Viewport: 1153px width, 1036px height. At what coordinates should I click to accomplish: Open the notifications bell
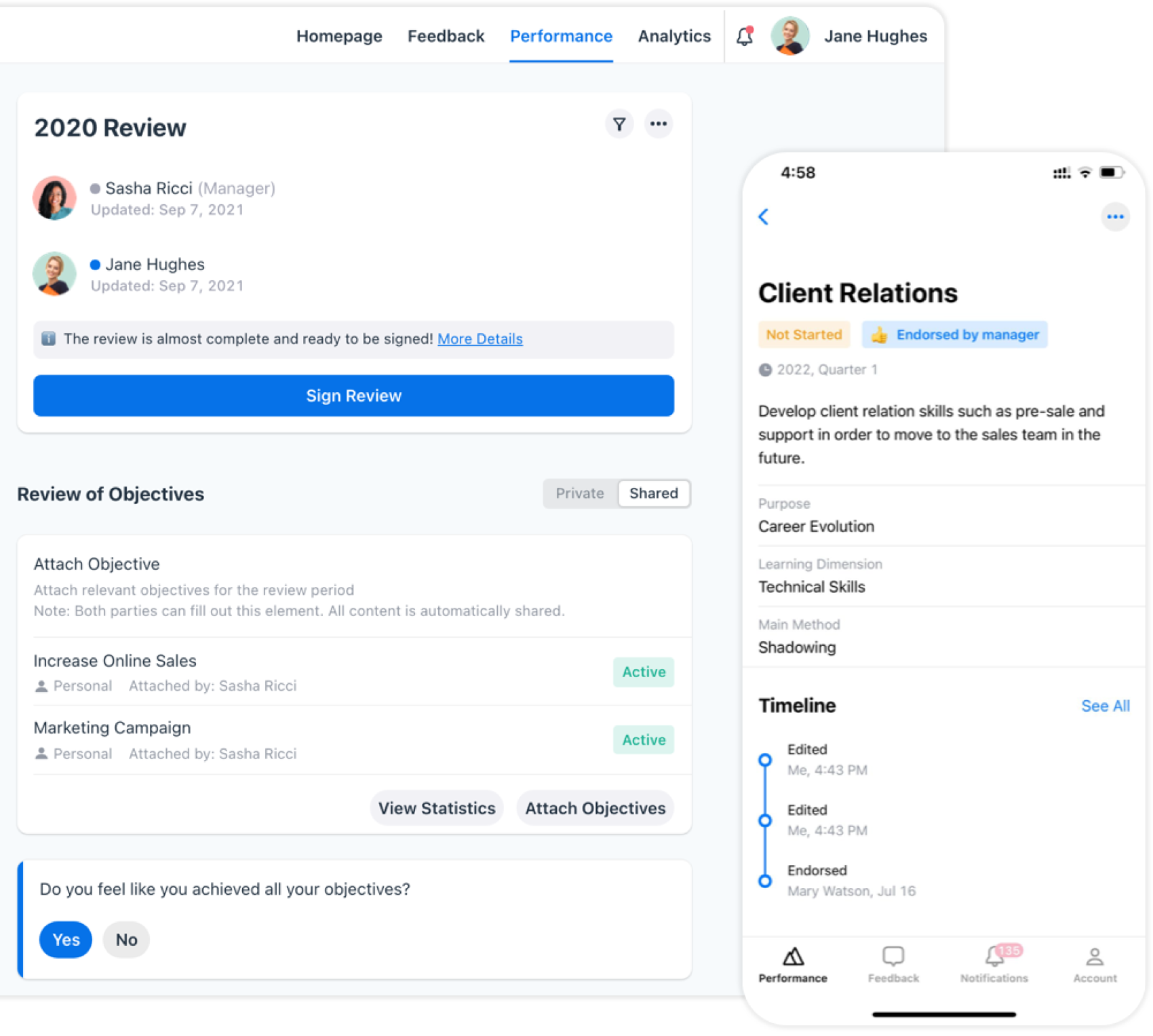point(743,36)
